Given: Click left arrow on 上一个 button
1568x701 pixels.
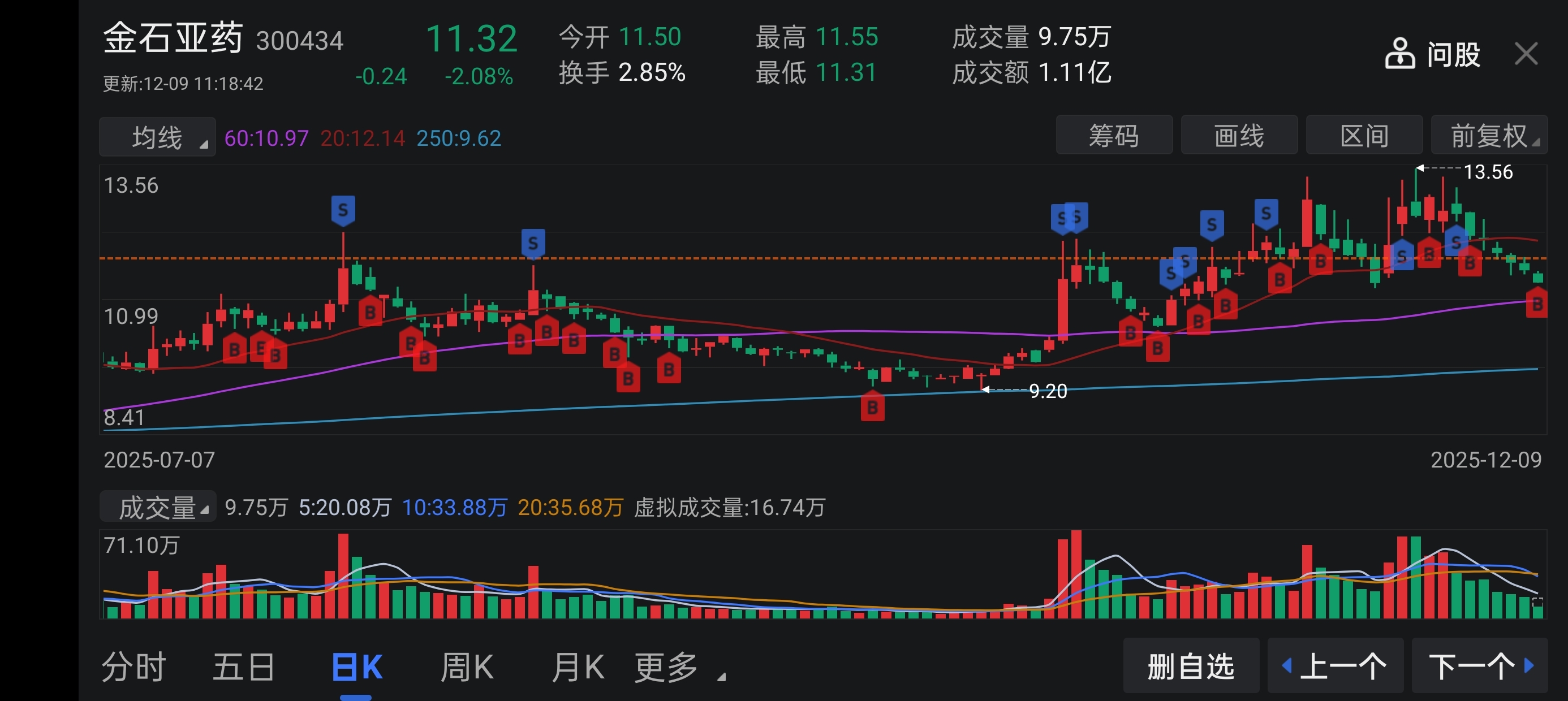Looking at the screenshot, I should (x=1286, y=666).
